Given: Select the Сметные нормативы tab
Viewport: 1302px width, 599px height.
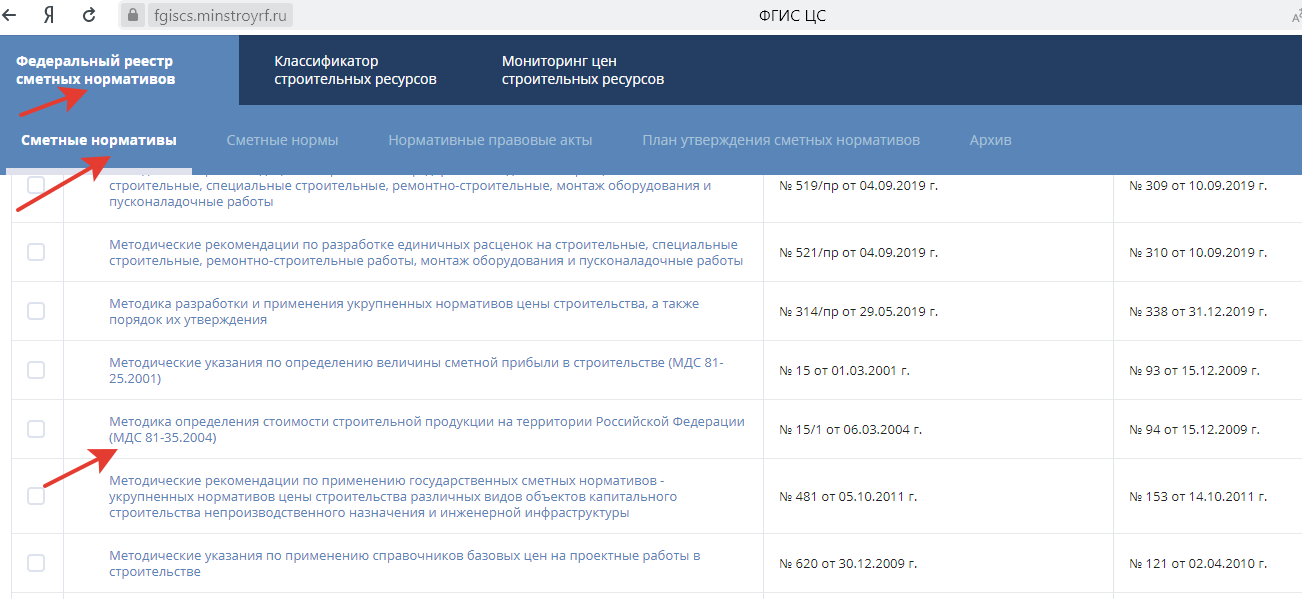Looking at the screenshot, I should click(x=99, y=140).
